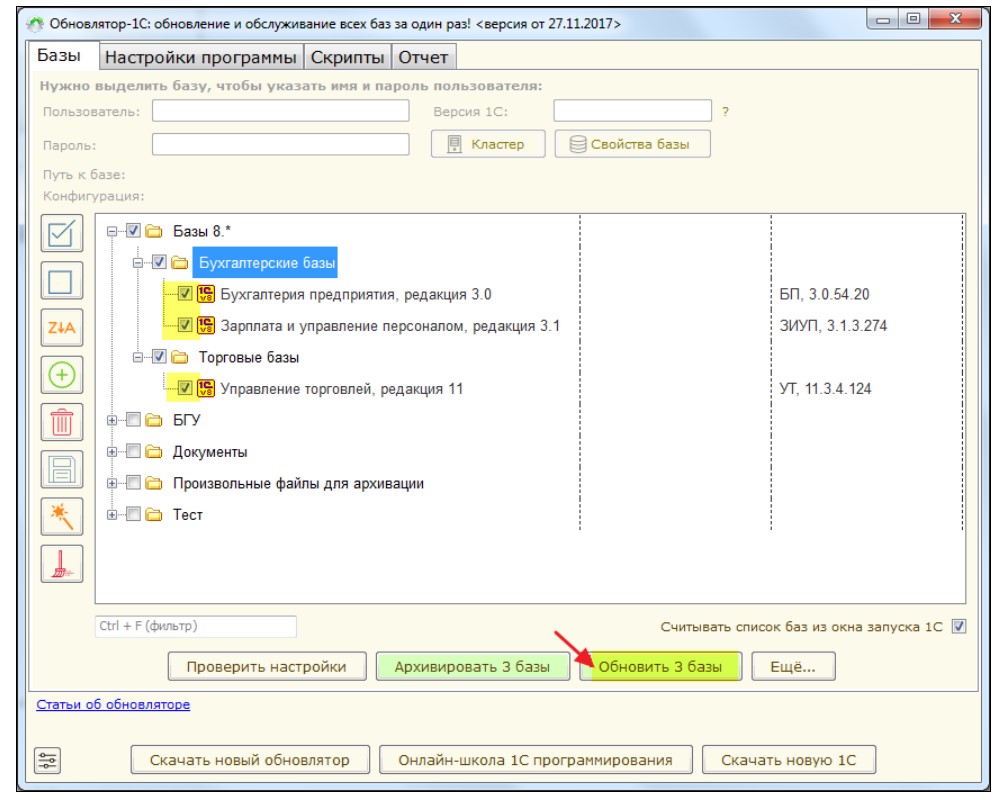Click the deselect-all empty box sidebar icon
This screenshot has width=1008, height=800.
click(x=62, y=280)
